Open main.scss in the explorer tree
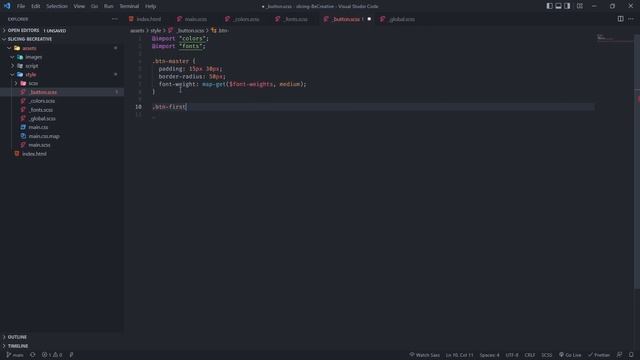This screenshot has width=640, height=360. (x=39, y=145)
